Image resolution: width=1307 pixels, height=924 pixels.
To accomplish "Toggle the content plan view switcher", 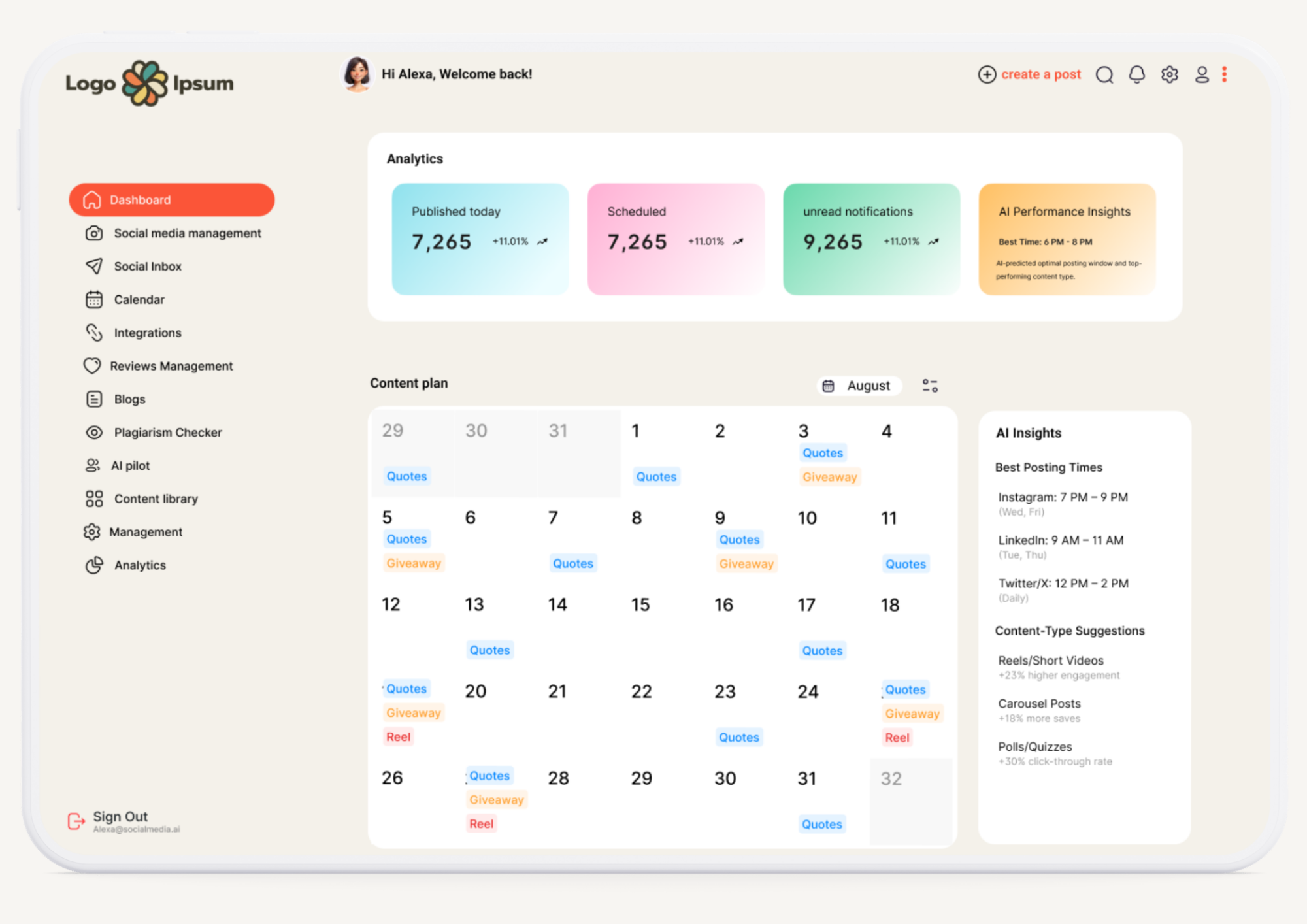I will click(929, 386).
